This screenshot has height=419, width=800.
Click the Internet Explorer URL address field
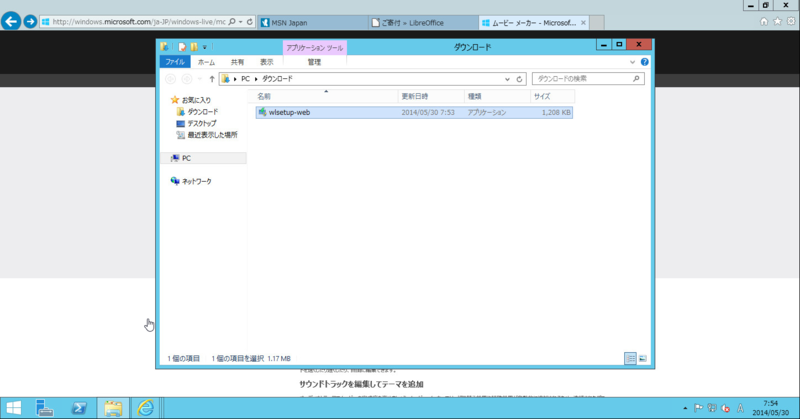(x=139, y=22)
